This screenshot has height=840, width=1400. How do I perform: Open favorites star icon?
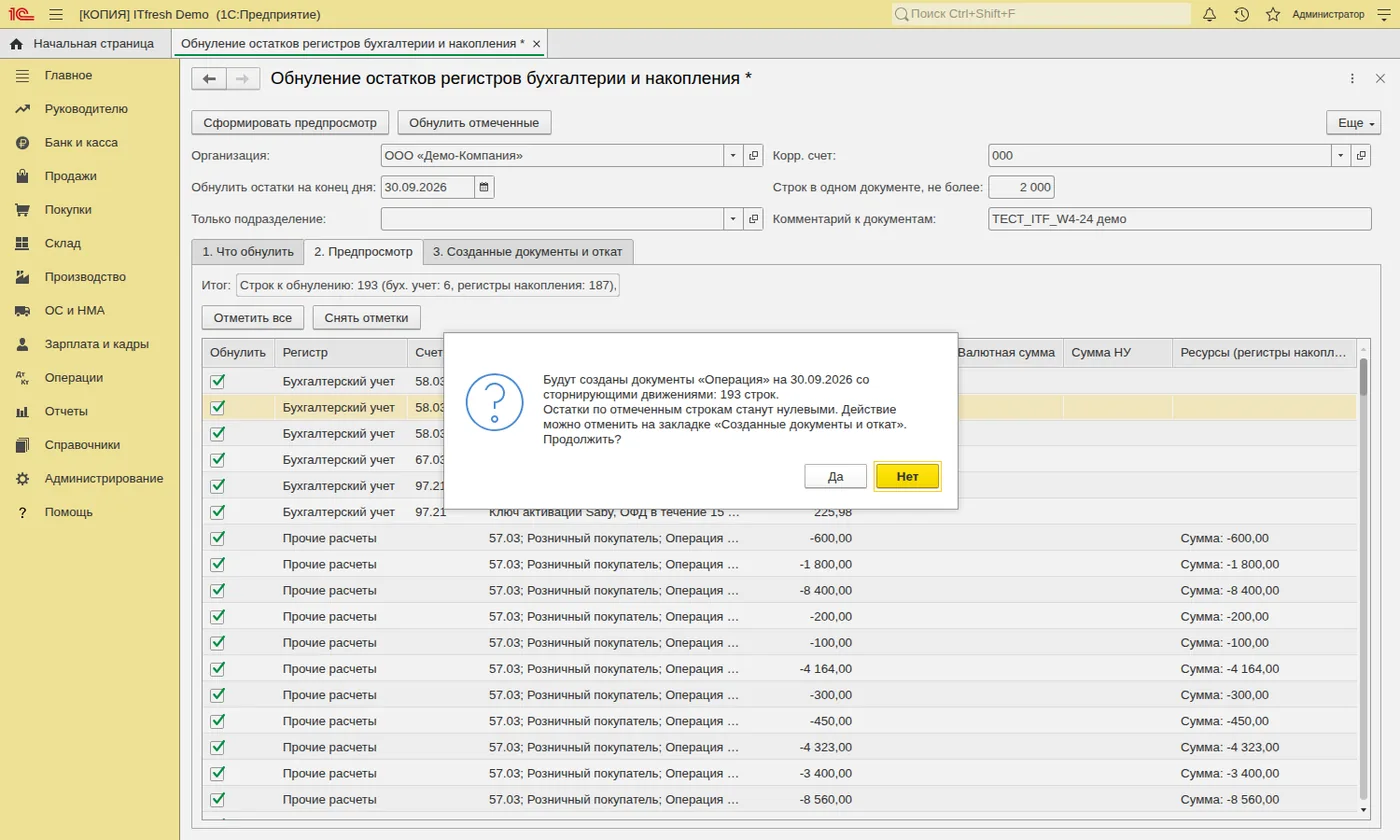[x=1273, y=14]
